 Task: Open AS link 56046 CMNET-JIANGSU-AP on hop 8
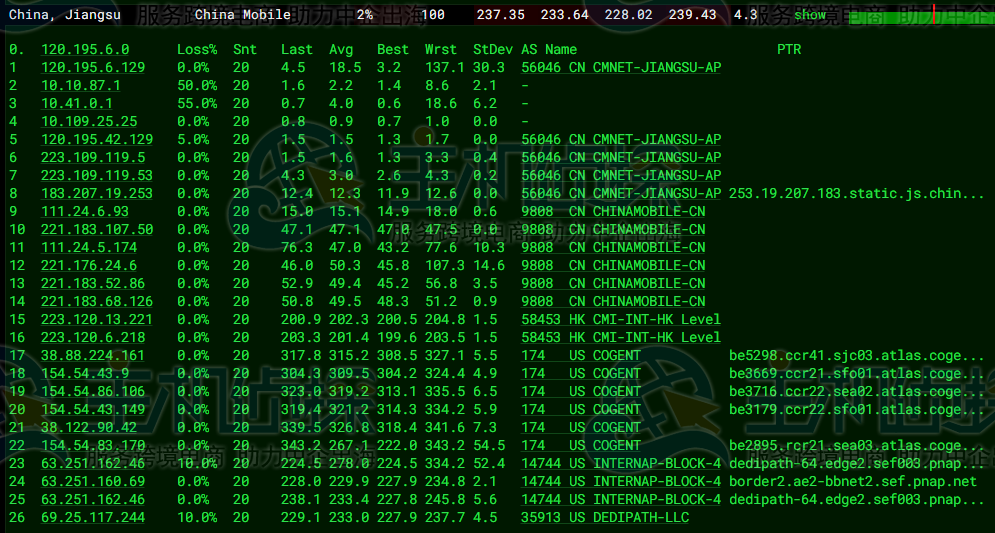[x=621, y=193]
